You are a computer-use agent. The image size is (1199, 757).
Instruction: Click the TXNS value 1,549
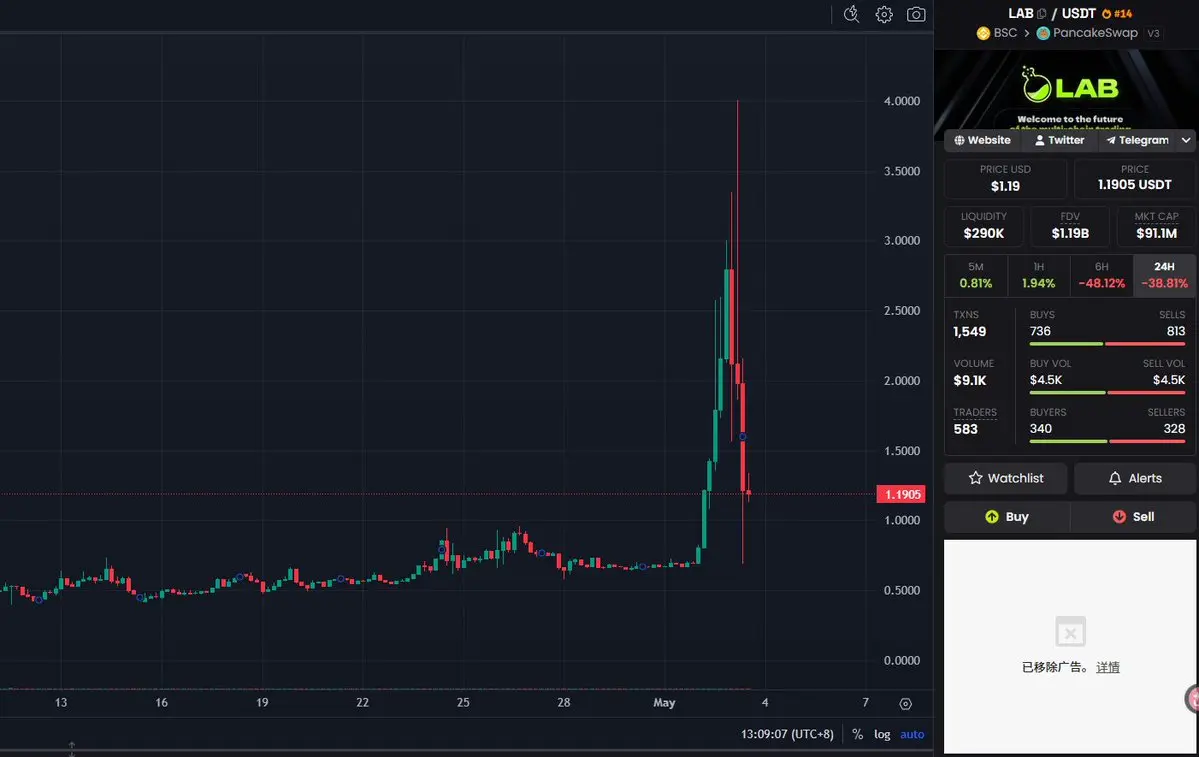click(970, 332)
